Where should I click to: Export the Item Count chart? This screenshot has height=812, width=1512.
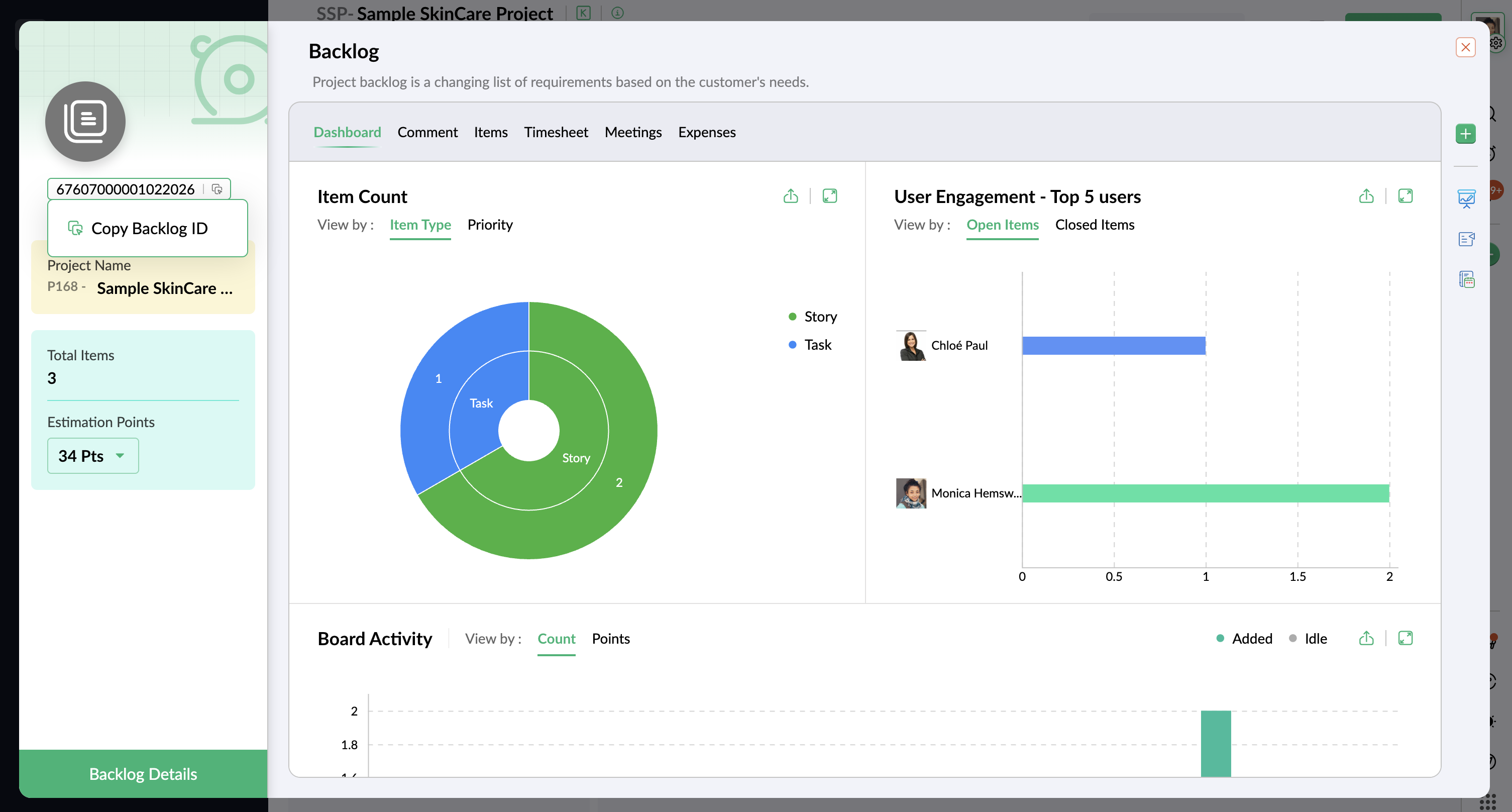tap(791, 196)
